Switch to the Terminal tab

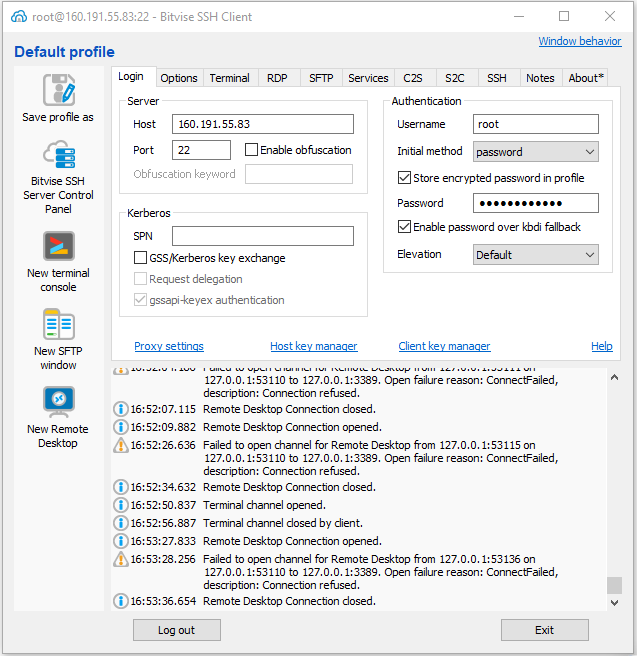(x=230, y=78)
